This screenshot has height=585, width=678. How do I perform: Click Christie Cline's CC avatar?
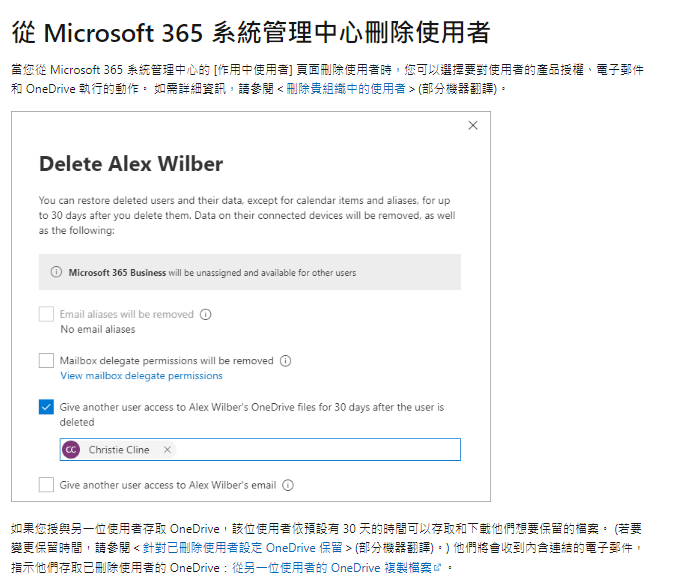click(71, 450)
